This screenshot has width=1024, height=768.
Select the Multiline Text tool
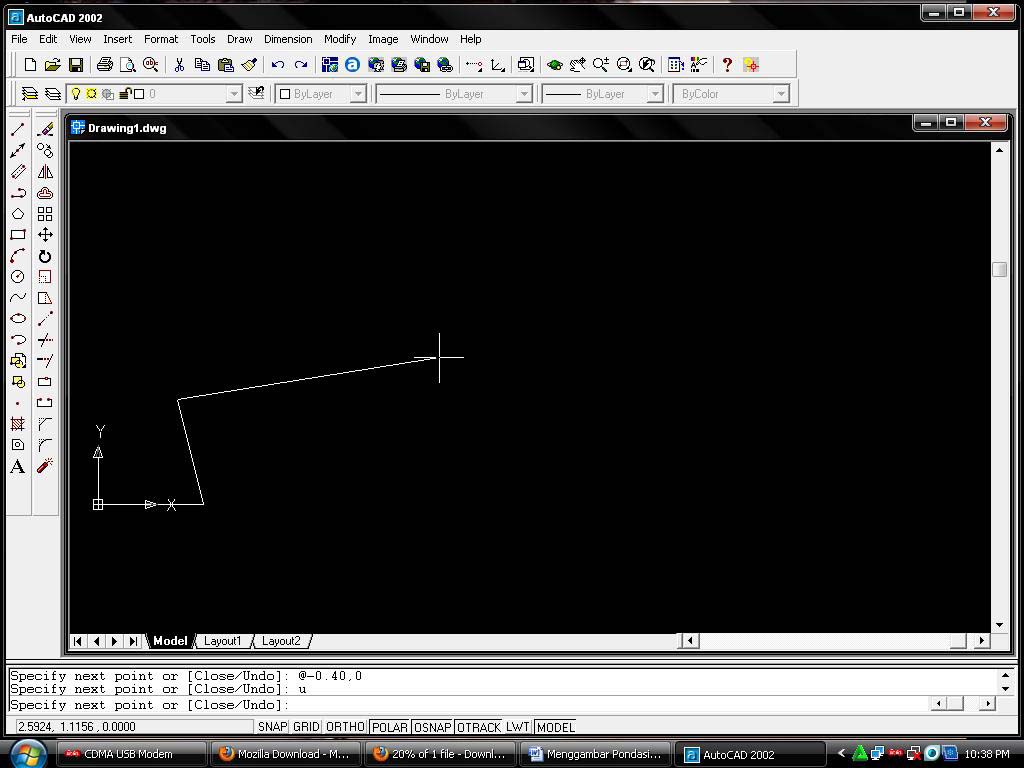click(18, 466)
